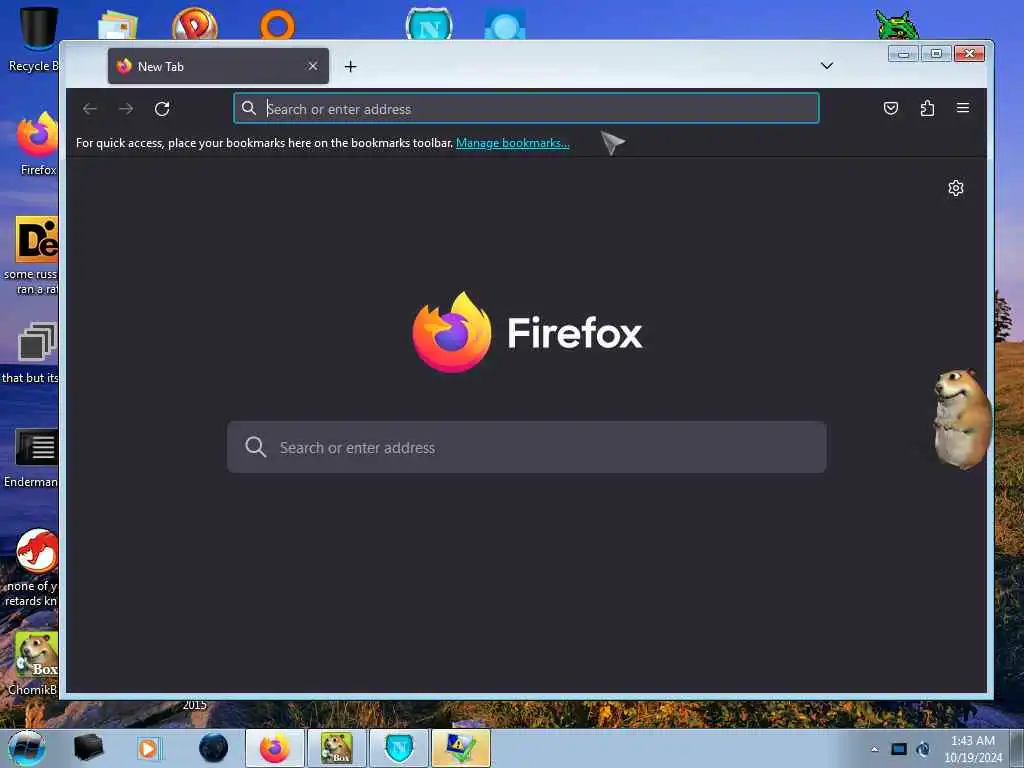Screen dimensions: 1024x768
Task: Open the dark globe taskbar icon
Action: point(213,748)
